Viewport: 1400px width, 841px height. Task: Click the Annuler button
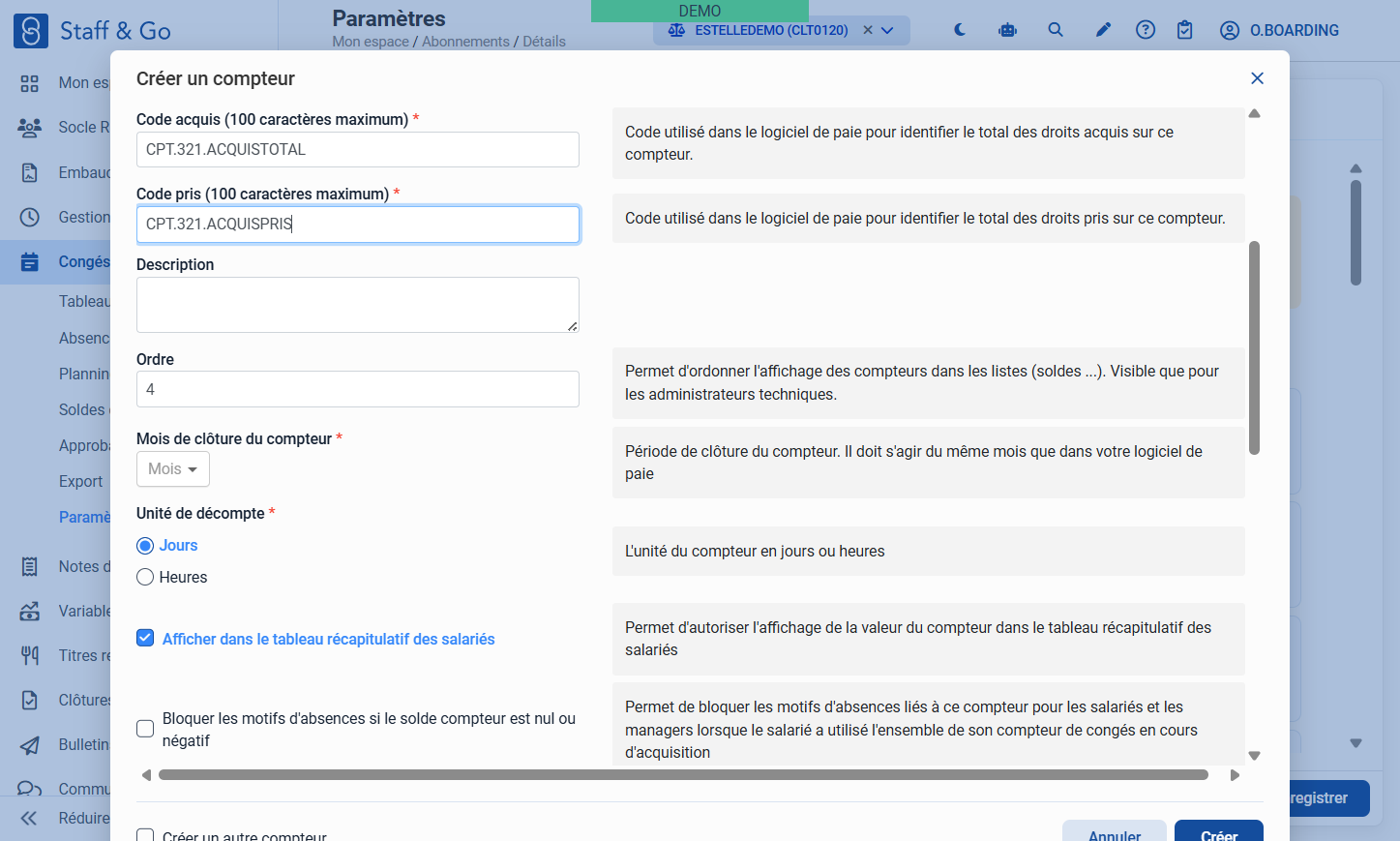pyautogui.click(x=1115, y=830)
